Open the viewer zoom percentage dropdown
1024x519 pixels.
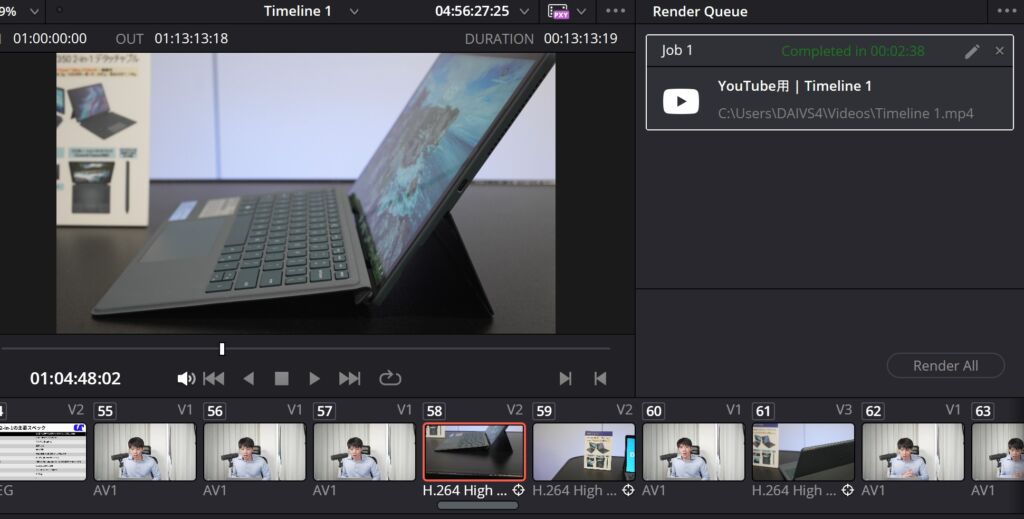coord(35,11)
